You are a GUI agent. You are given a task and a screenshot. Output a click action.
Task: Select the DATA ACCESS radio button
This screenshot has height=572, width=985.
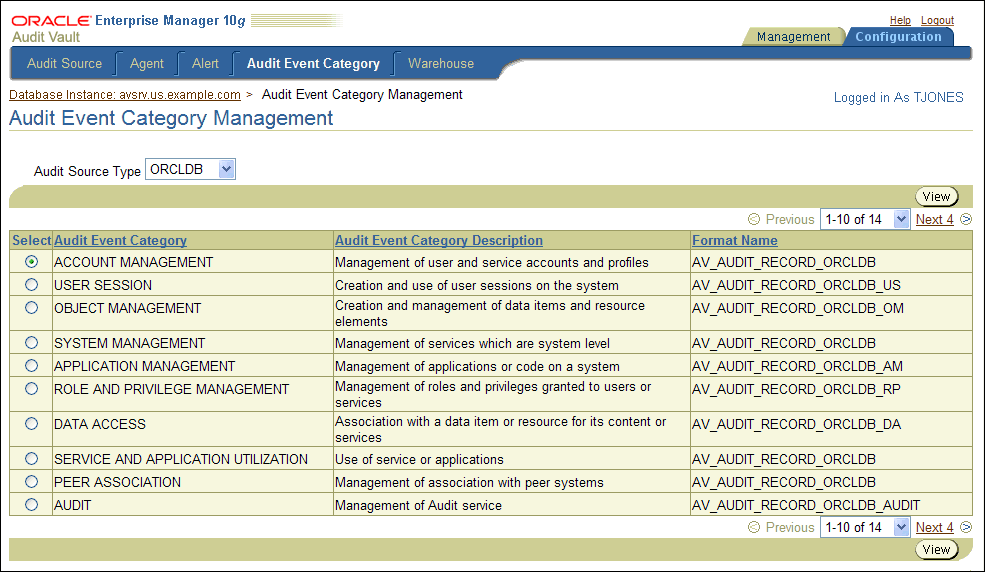pyautogui.click(x=32, y=424)
